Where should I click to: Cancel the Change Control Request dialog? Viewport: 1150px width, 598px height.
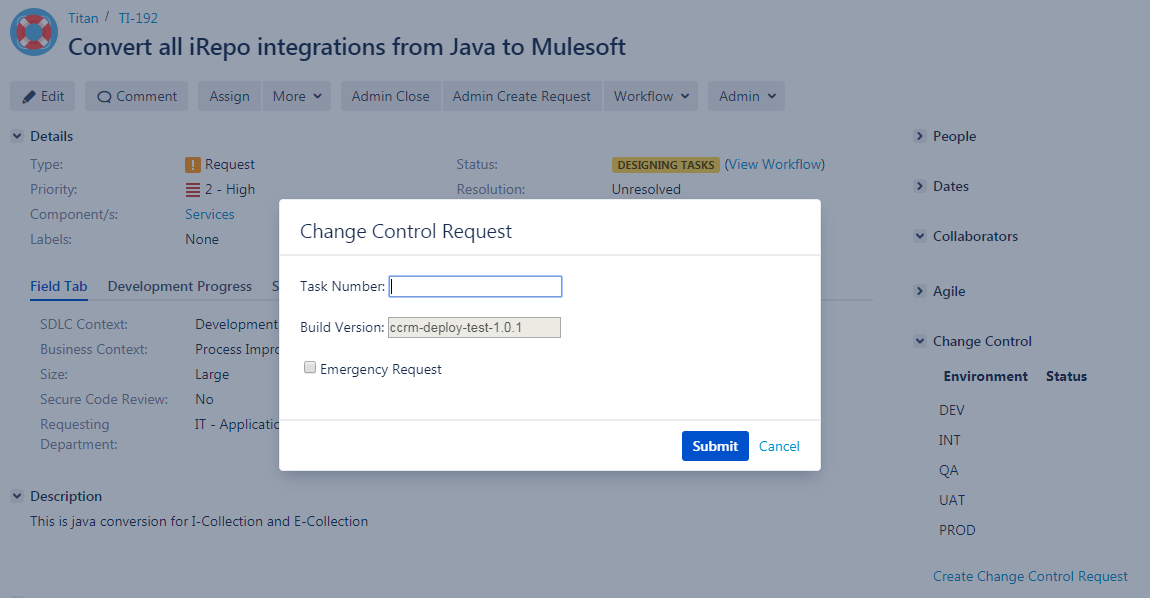pyautogui.click(x=779, y=446)
